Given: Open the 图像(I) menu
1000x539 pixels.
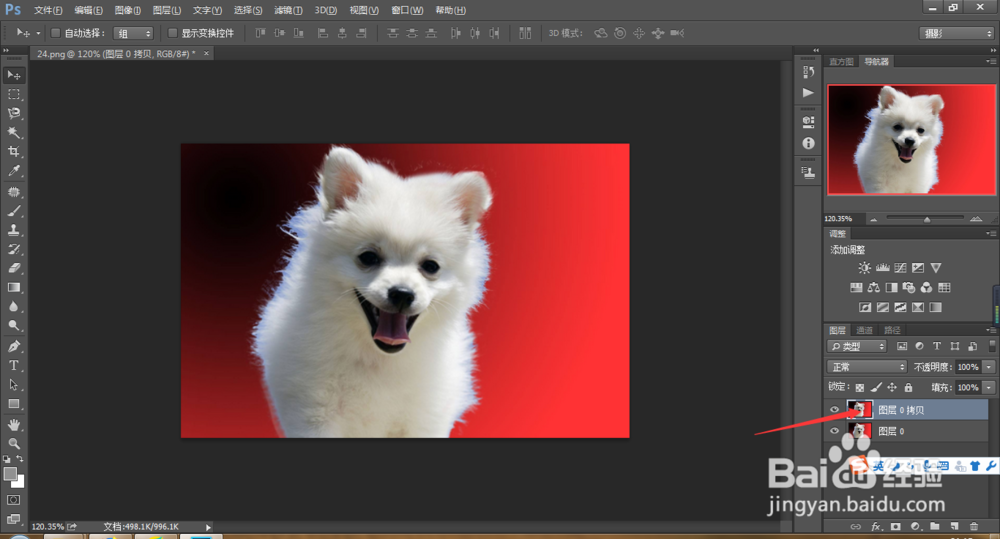Looking at the screenshot, I should click(x=128, y=10).
